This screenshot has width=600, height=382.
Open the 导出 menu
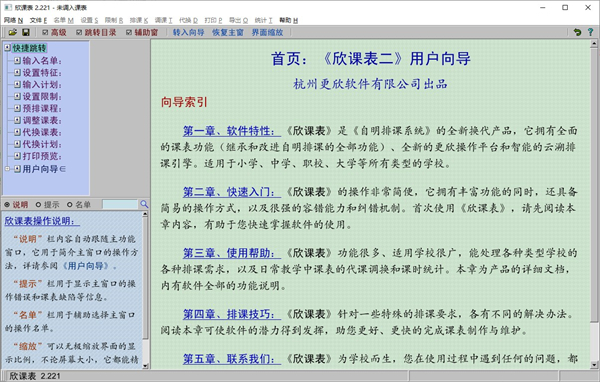(x=238, y=20)
